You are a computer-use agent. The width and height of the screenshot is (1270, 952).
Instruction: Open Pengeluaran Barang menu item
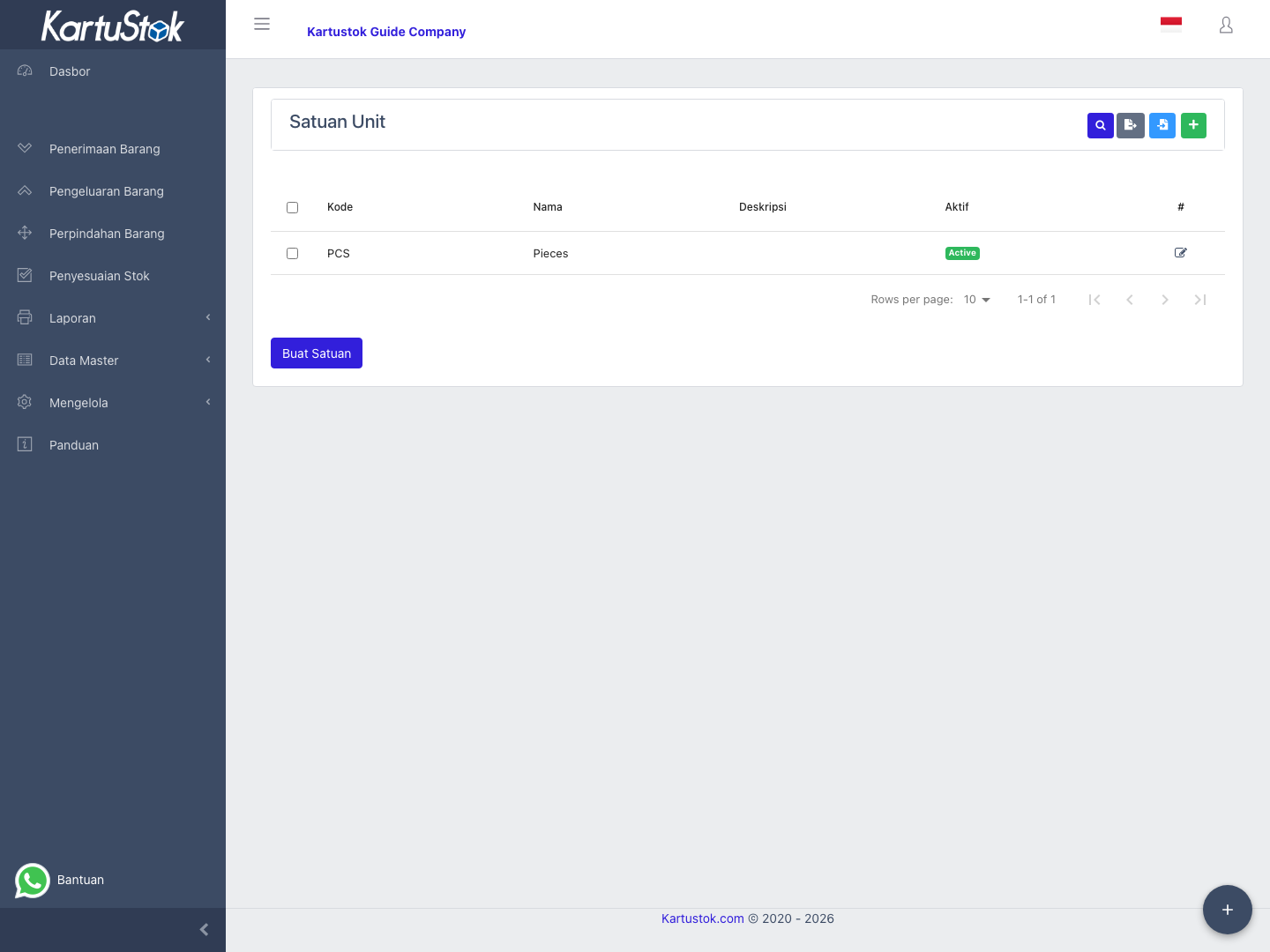(113, 191)
